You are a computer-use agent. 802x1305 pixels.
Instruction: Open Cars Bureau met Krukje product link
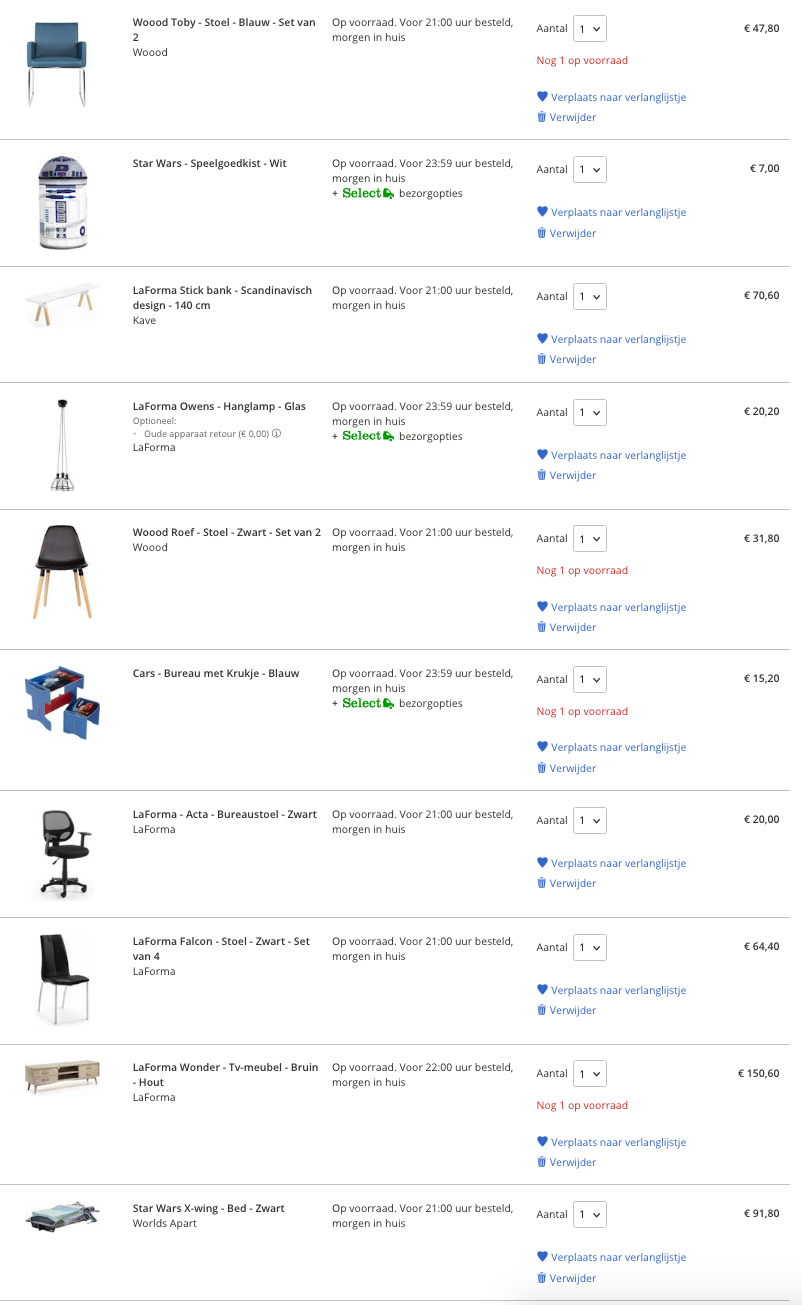pos(216,673)
